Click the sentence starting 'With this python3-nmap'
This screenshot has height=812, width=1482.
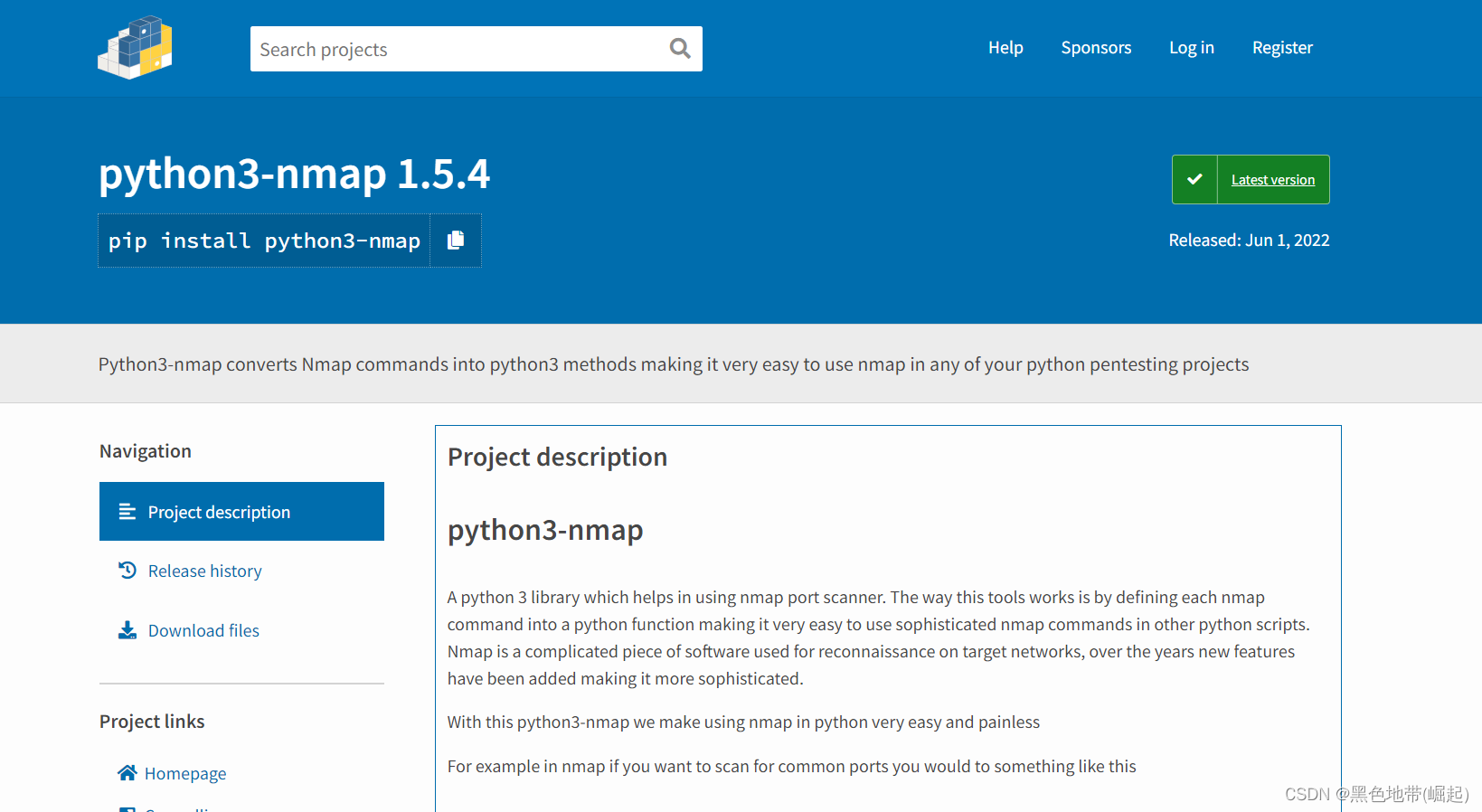(x=743, y=722)
